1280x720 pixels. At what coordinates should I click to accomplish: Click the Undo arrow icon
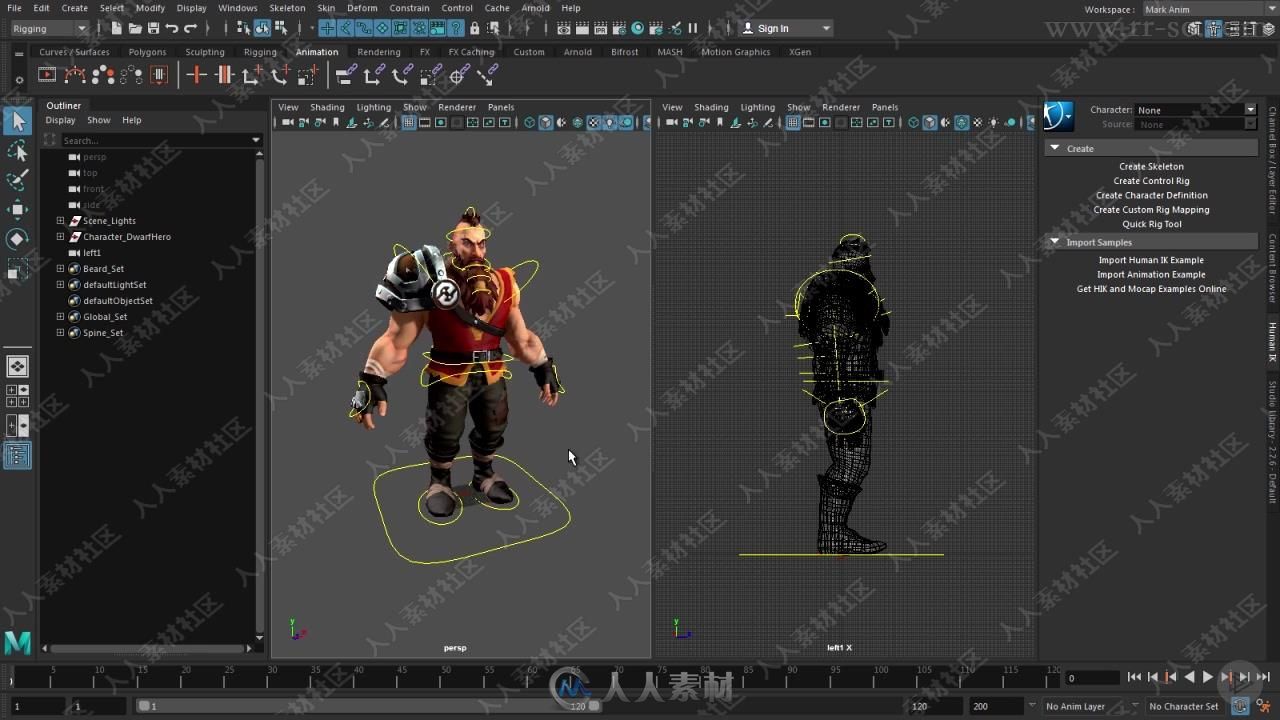[x=172, y=28]
